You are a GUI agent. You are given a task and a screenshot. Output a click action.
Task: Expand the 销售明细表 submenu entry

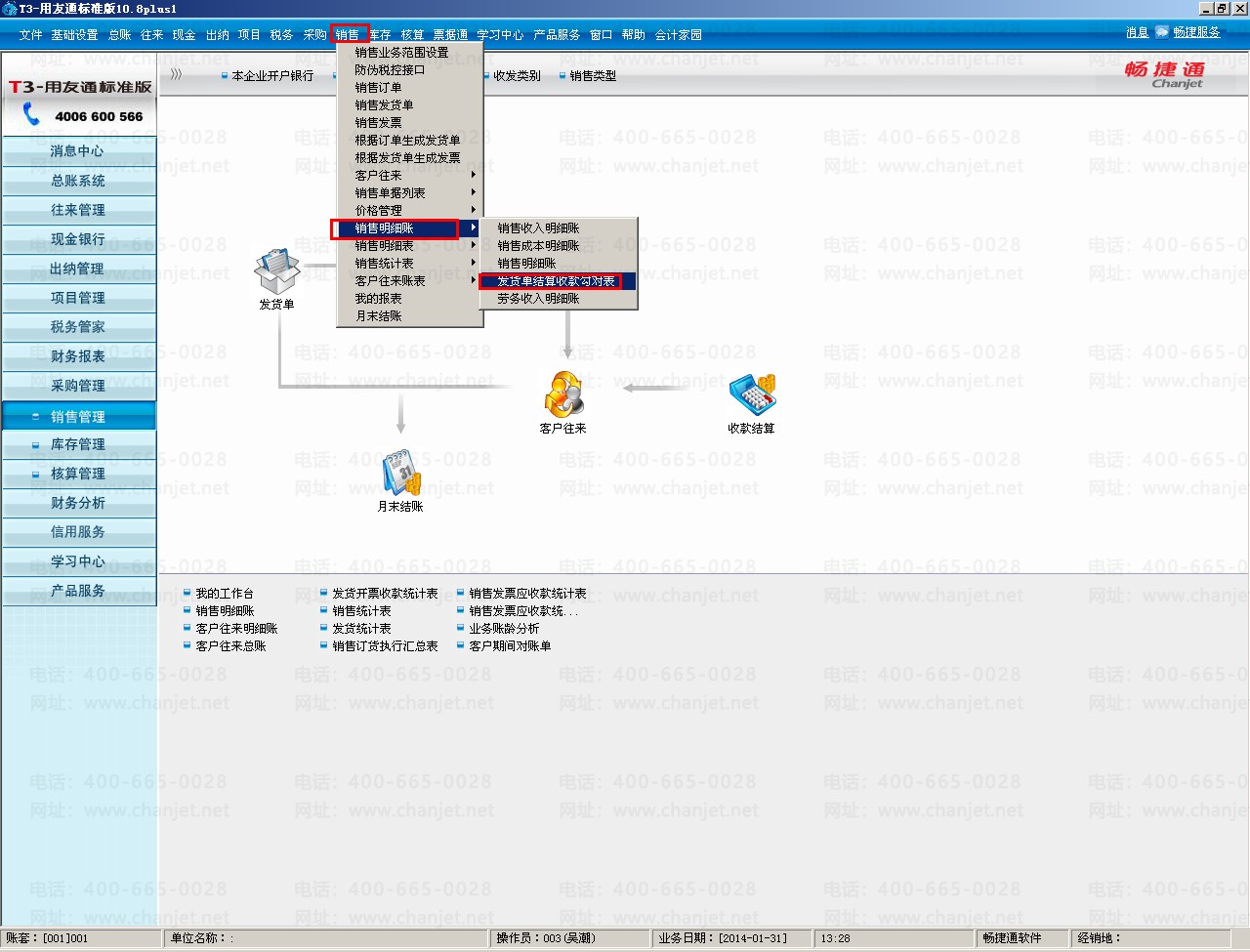[x=408, y=246]
